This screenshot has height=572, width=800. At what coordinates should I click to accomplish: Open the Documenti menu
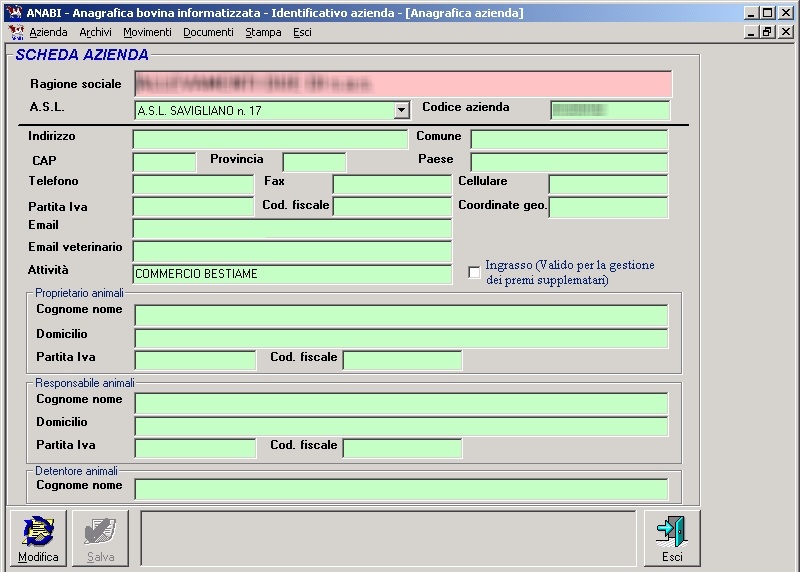click(x=208, y=32)
